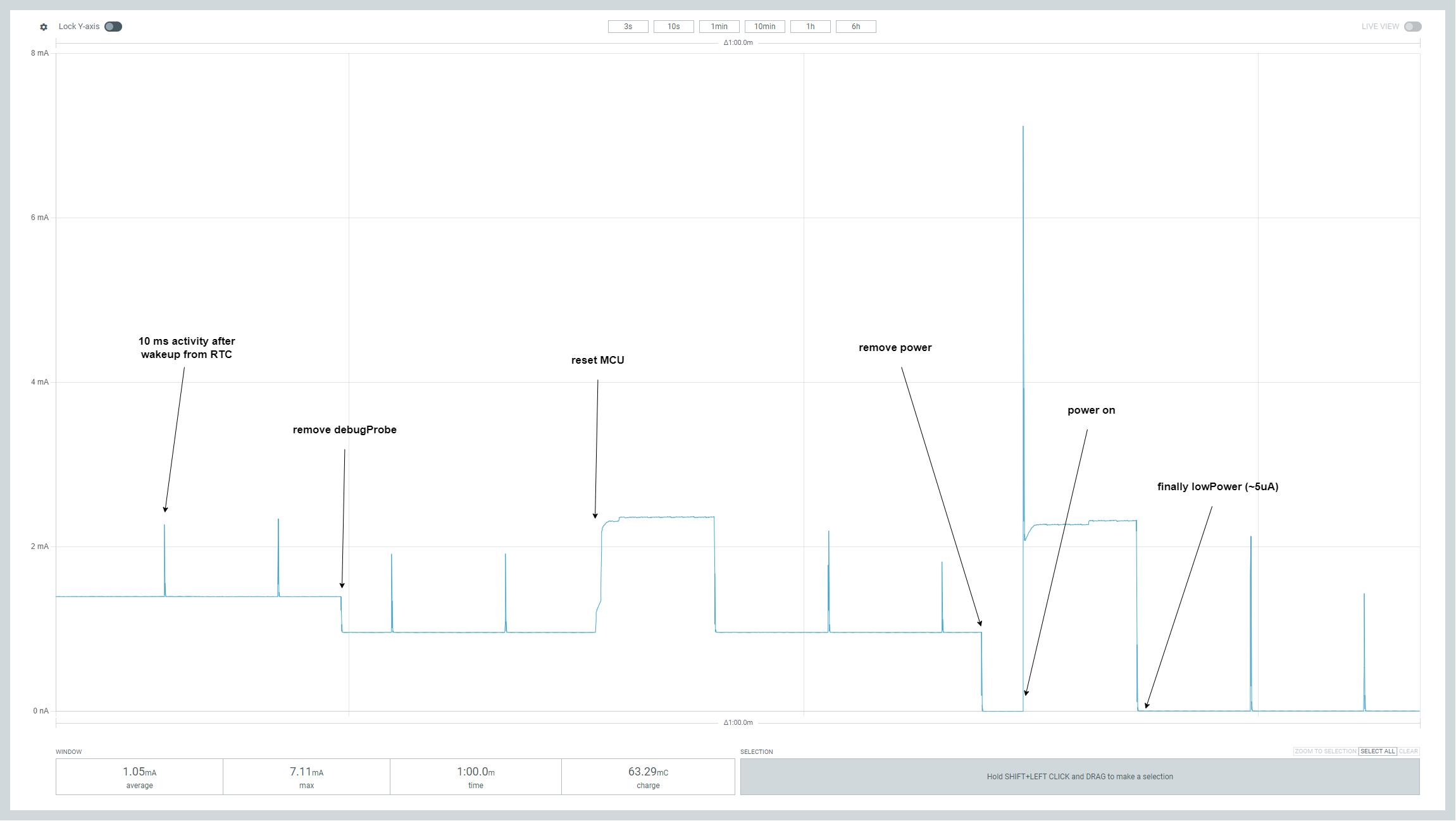Toggle the Lock Y-axis switch
This screenshot has width=1456, height=821.
(x=113, y=27)
